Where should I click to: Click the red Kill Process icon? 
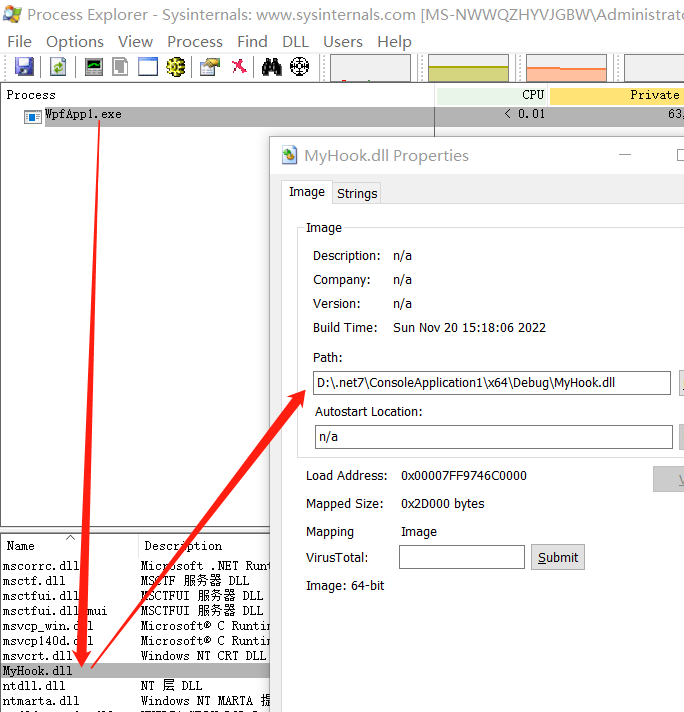pyautogui.click(x=239, y=67)
